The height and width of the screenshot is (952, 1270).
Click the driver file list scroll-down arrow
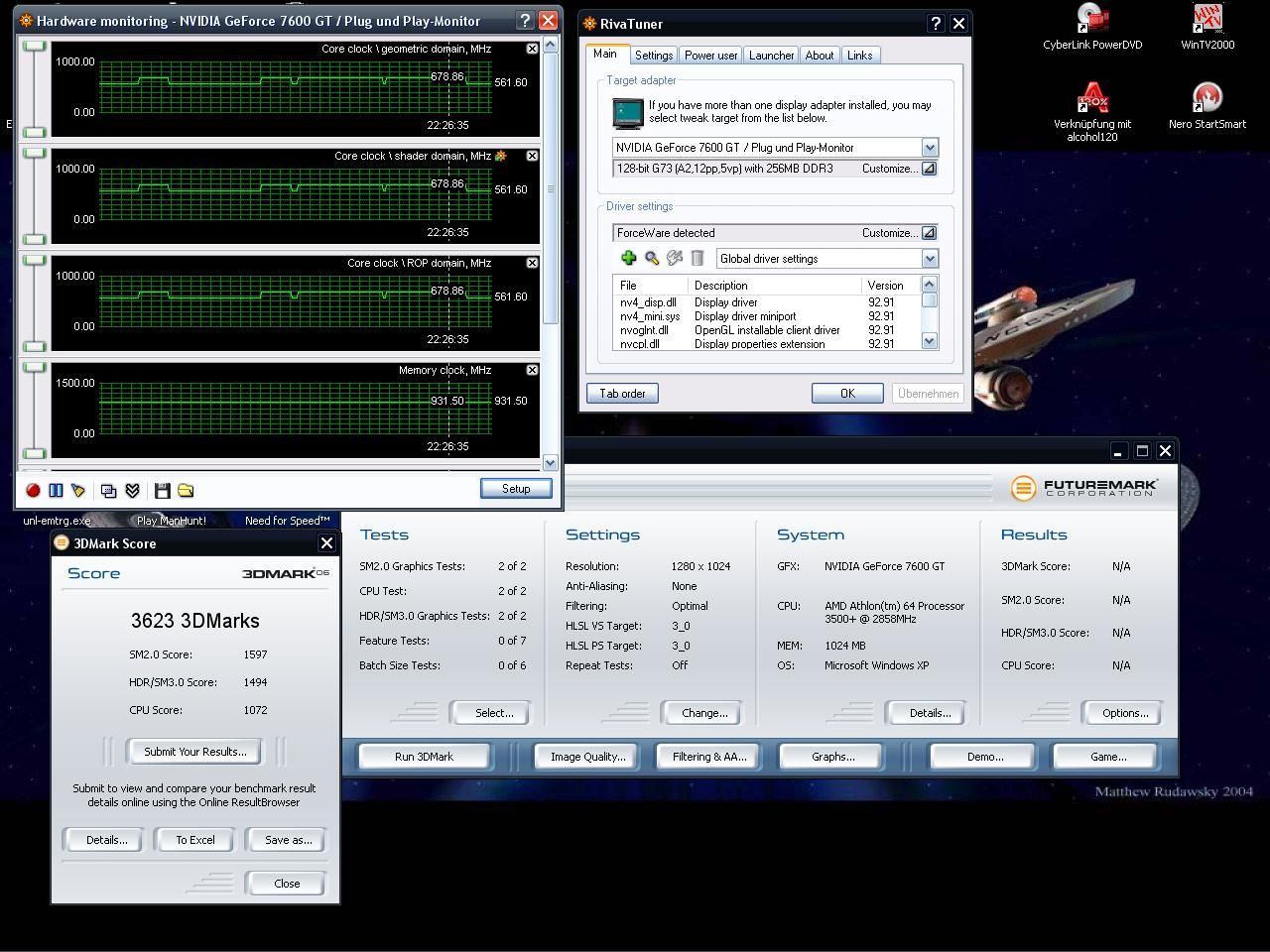[930, 341]
